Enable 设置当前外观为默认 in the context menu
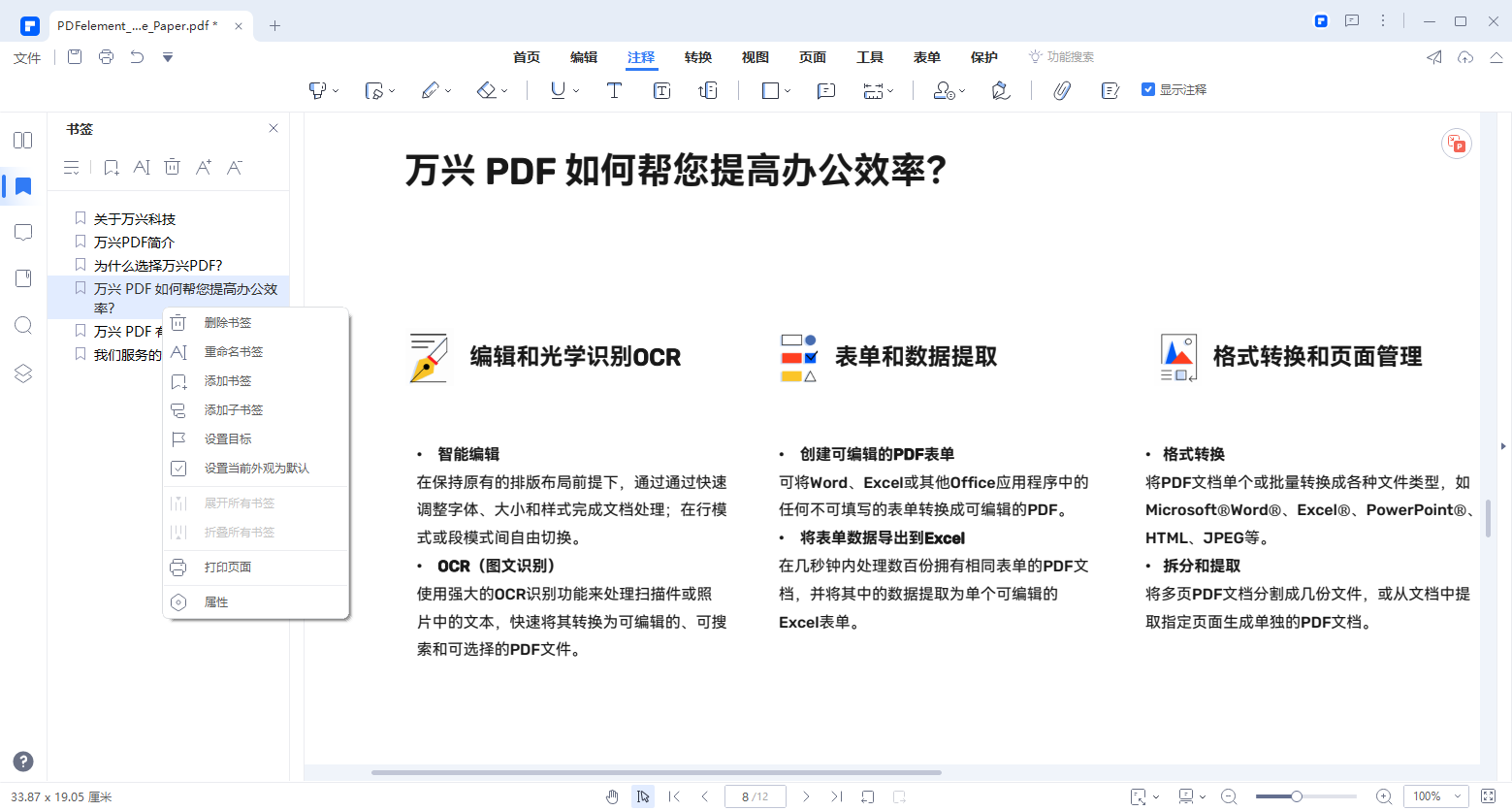The image size is (1512, 811). pos(257,468)
